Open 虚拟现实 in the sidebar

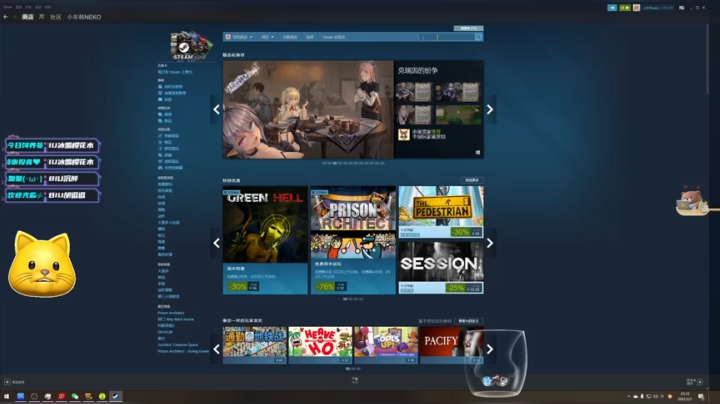pyautogui.click(x=172, y=162)
